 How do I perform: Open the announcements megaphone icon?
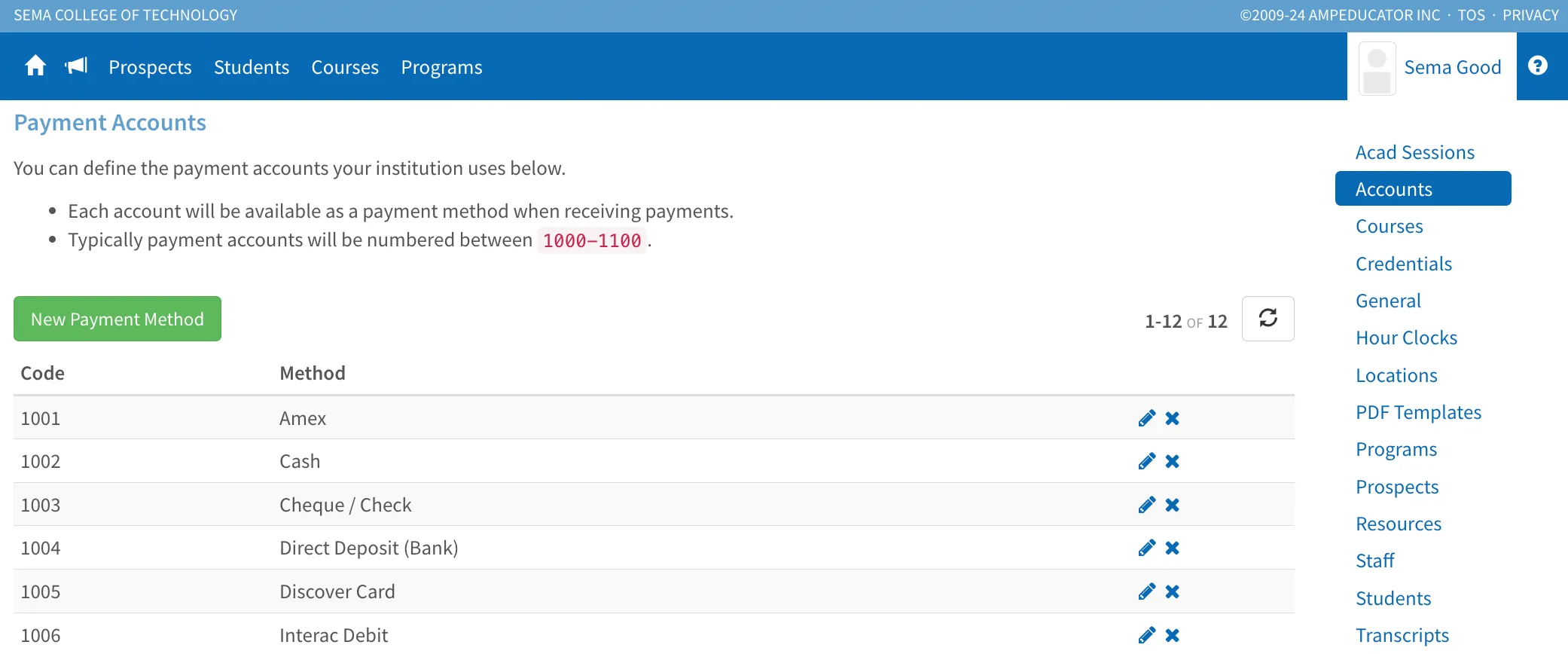tap(76, 66)
